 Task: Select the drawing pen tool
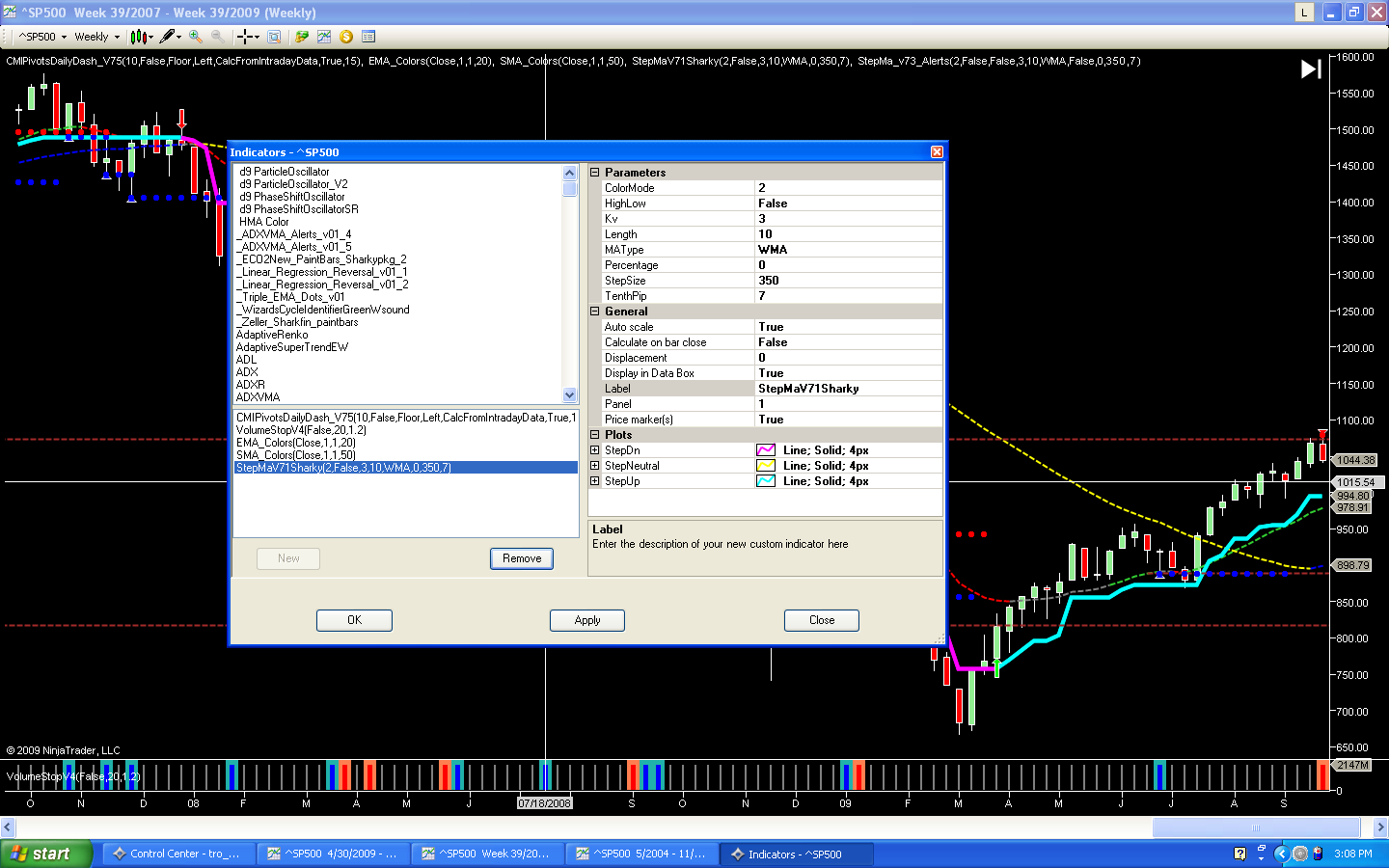(168, 37)
